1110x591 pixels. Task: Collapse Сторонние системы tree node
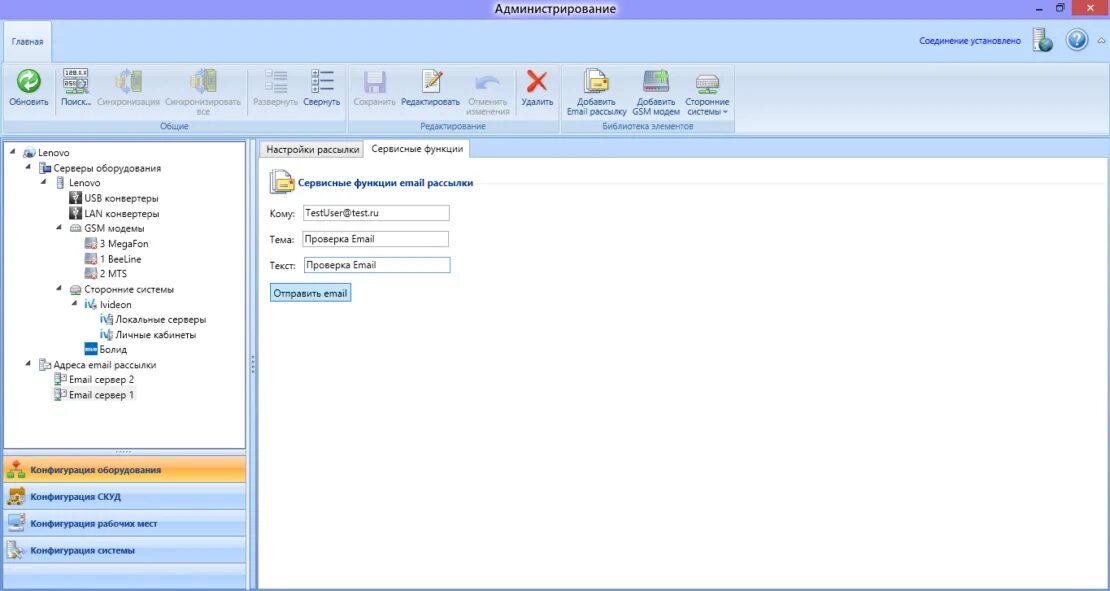pyautogui.click(x=59, y=289)
